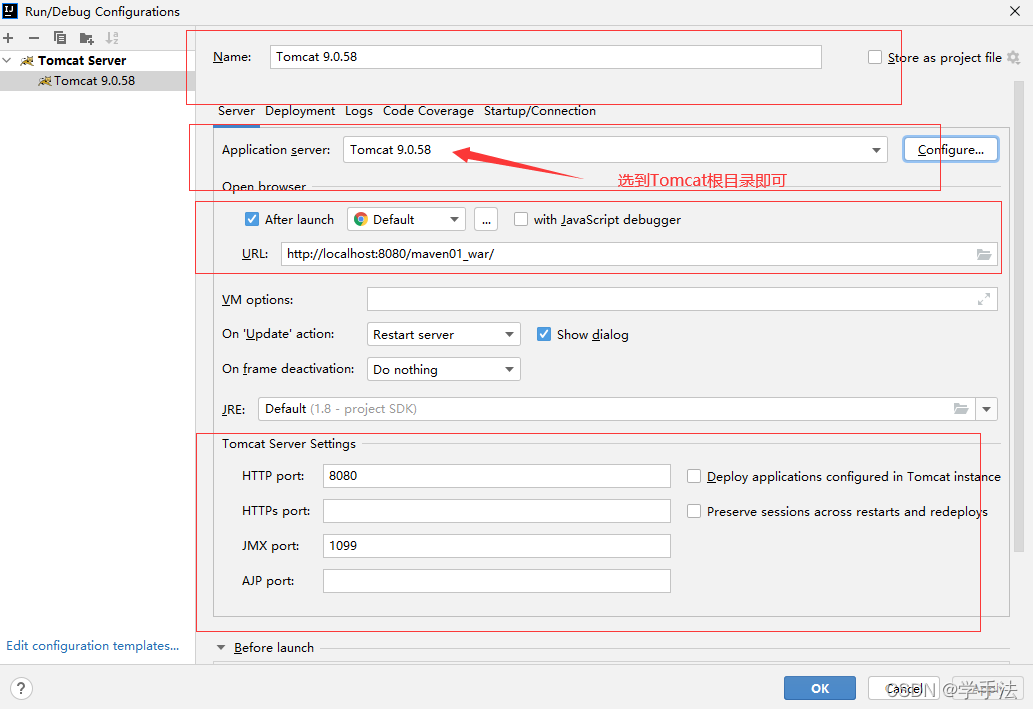Click the Configure... button
Screen dimensions: 1033x709
(951, 150)
